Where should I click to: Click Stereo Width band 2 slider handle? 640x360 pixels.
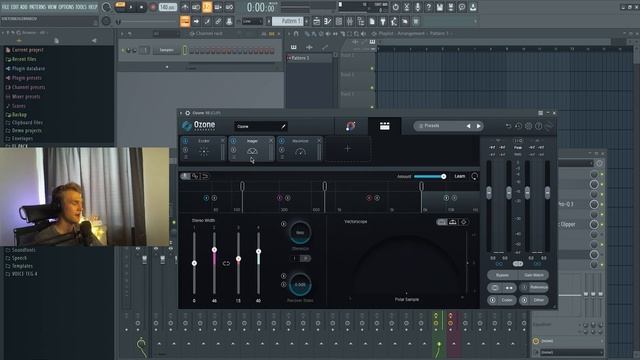pyautogui.click(x=214, y=250)
